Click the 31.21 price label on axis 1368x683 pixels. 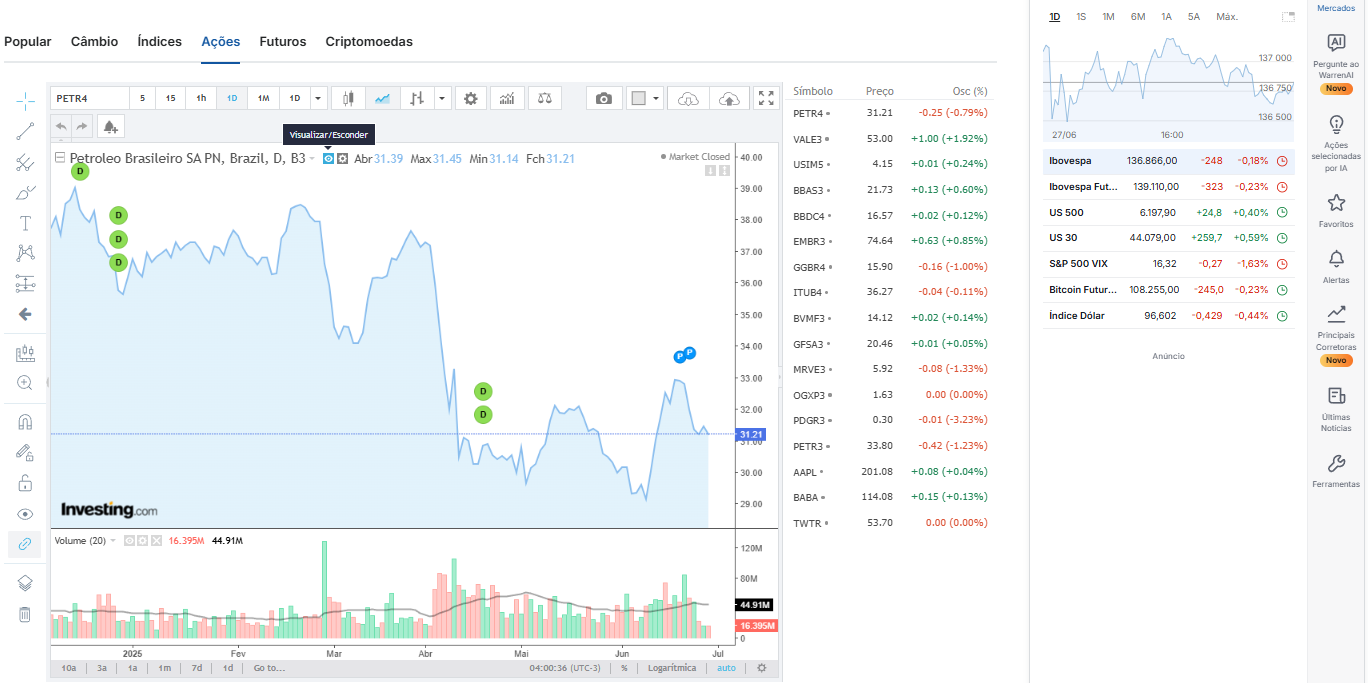coord(751,435)
